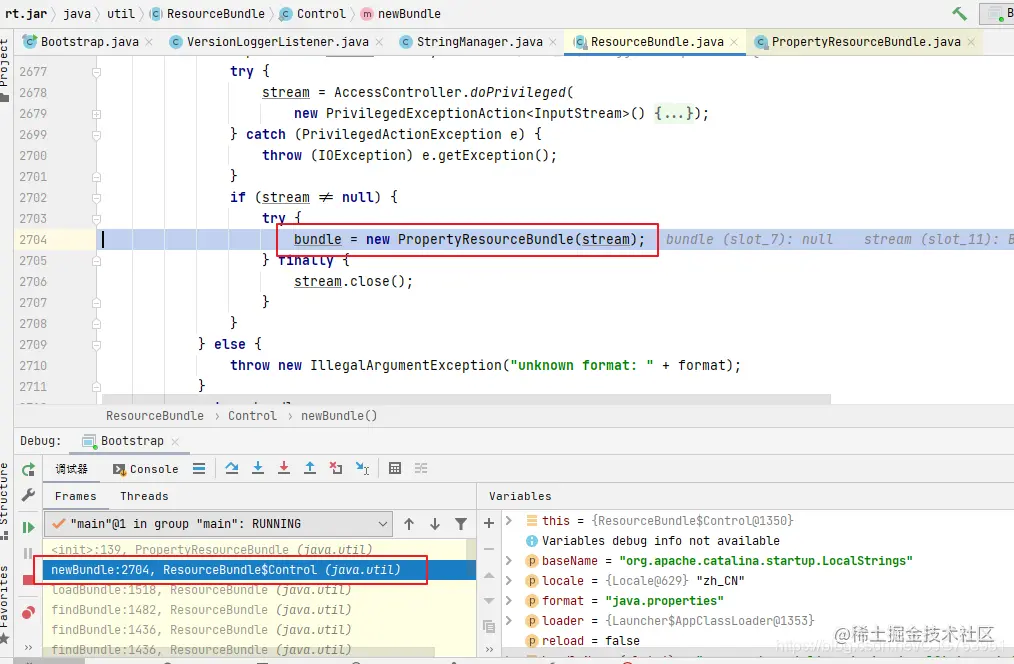Image resolution: width=1014 pixels, height=664 pixels.
Task: Expand the format variable
Action: (x=509, y=601)
